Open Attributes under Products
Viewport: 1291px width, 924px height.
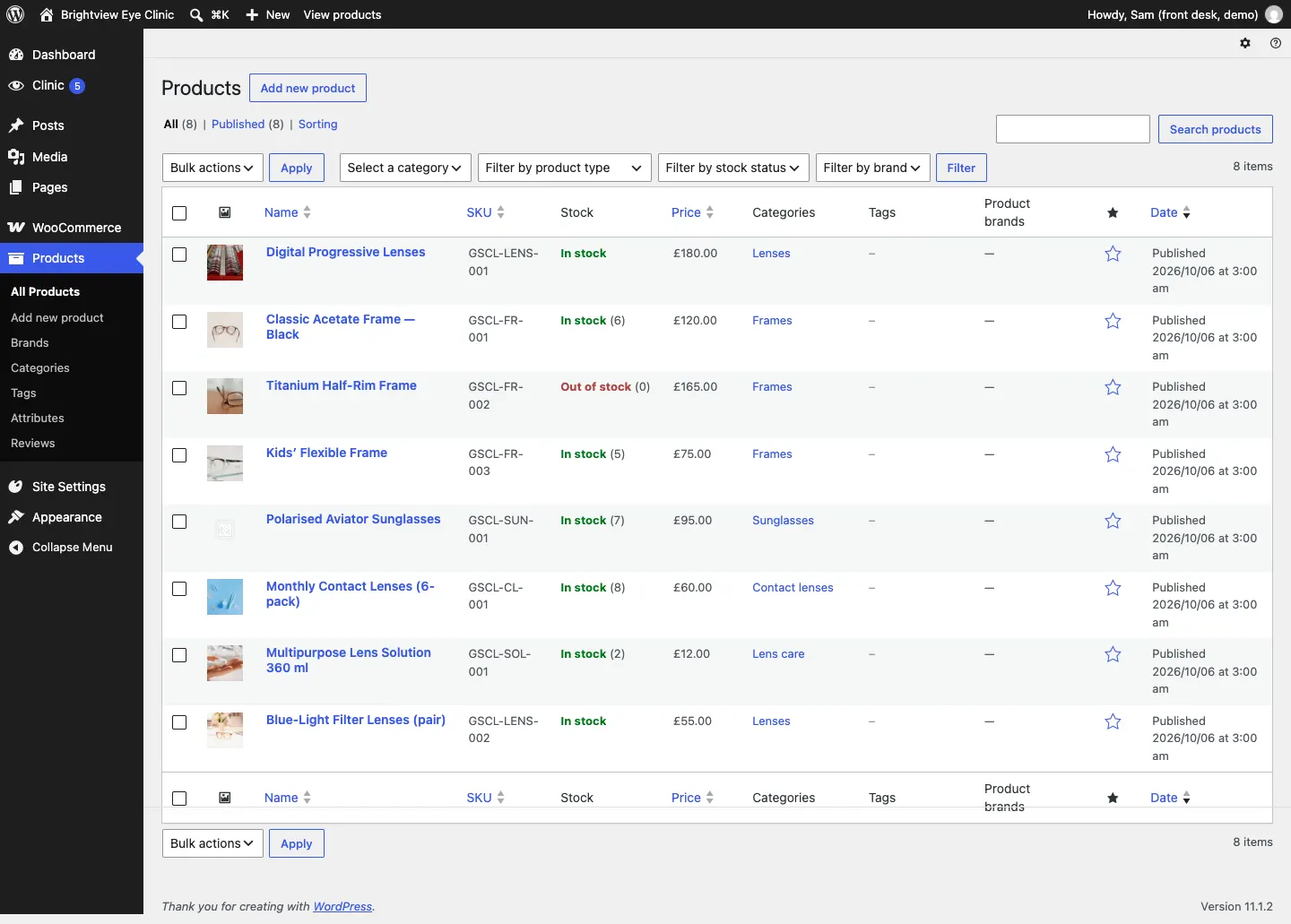tap(38, 419)
